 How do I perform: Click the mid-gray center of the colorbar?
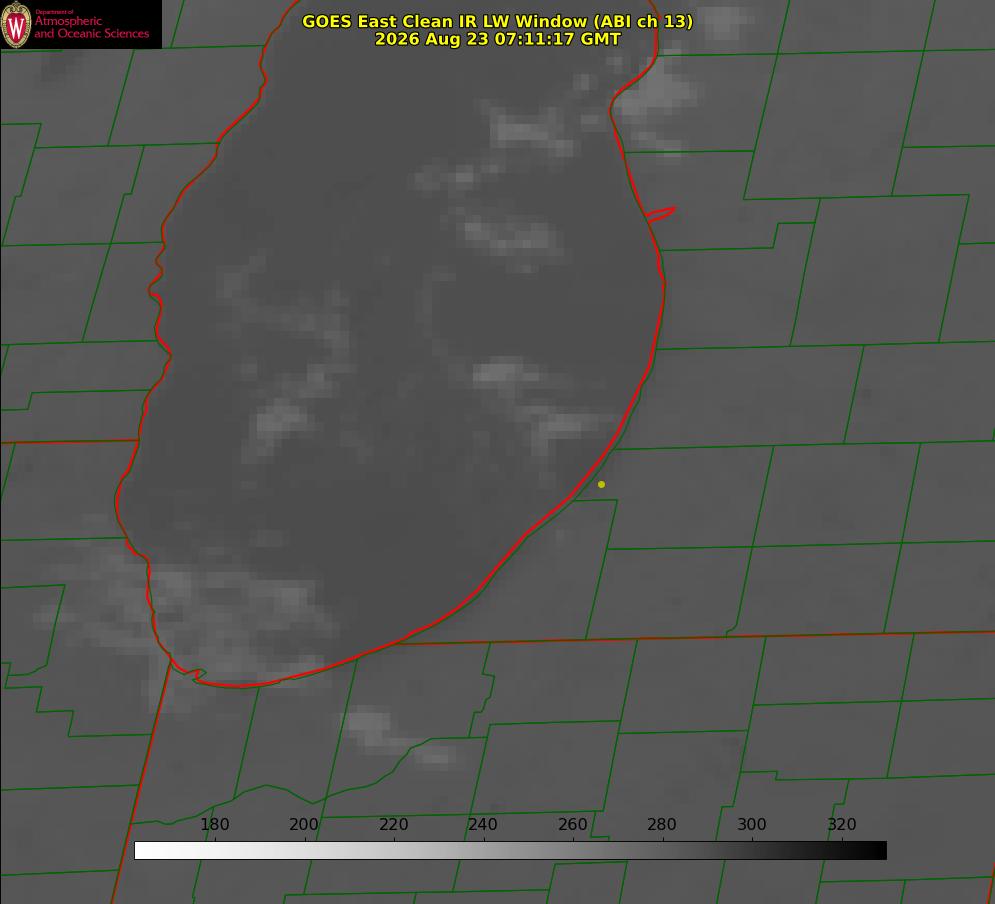[x=510, y=851]
